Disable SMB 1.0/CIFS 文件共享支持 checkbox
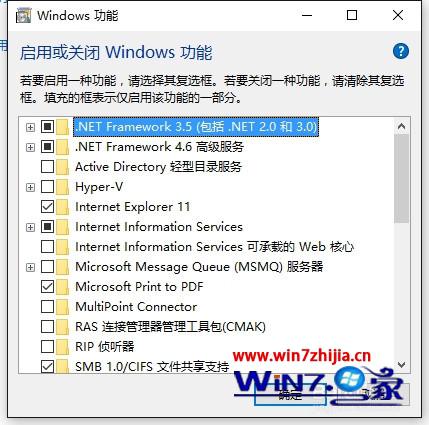 coord(47,367)
